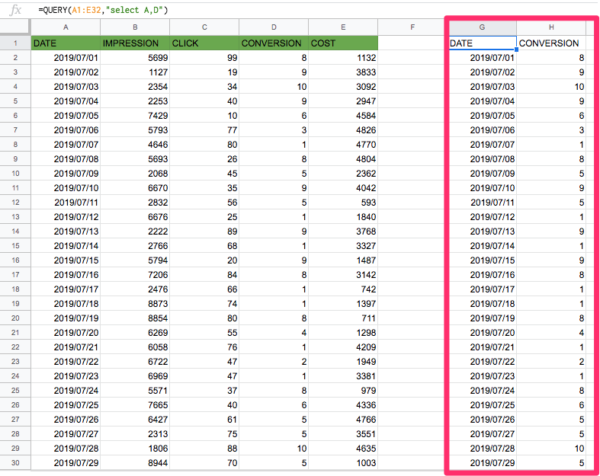Click impression value 5693

tap(135, 159)
